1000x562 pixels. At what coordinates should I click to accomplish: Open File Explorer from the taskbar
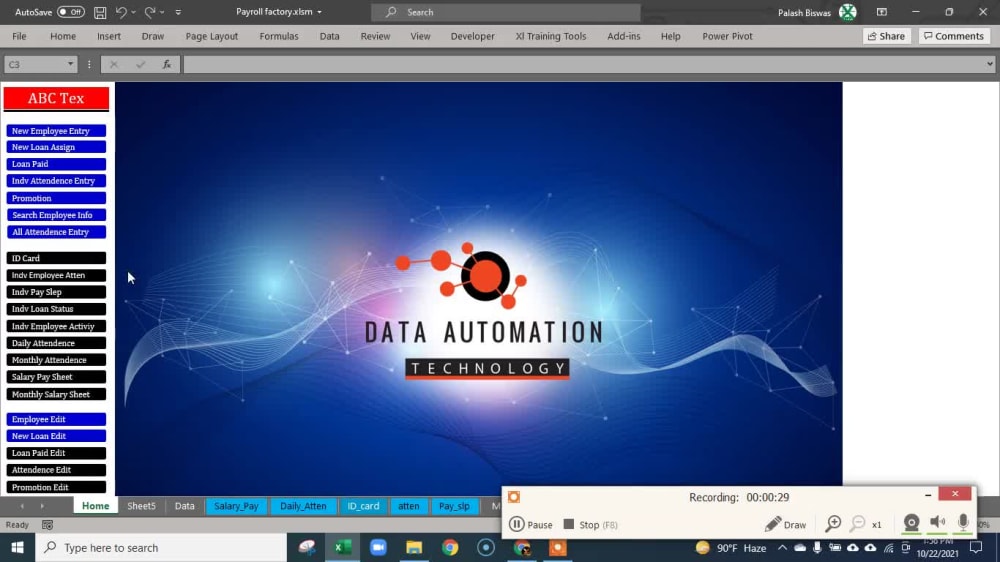coord(414,547)
